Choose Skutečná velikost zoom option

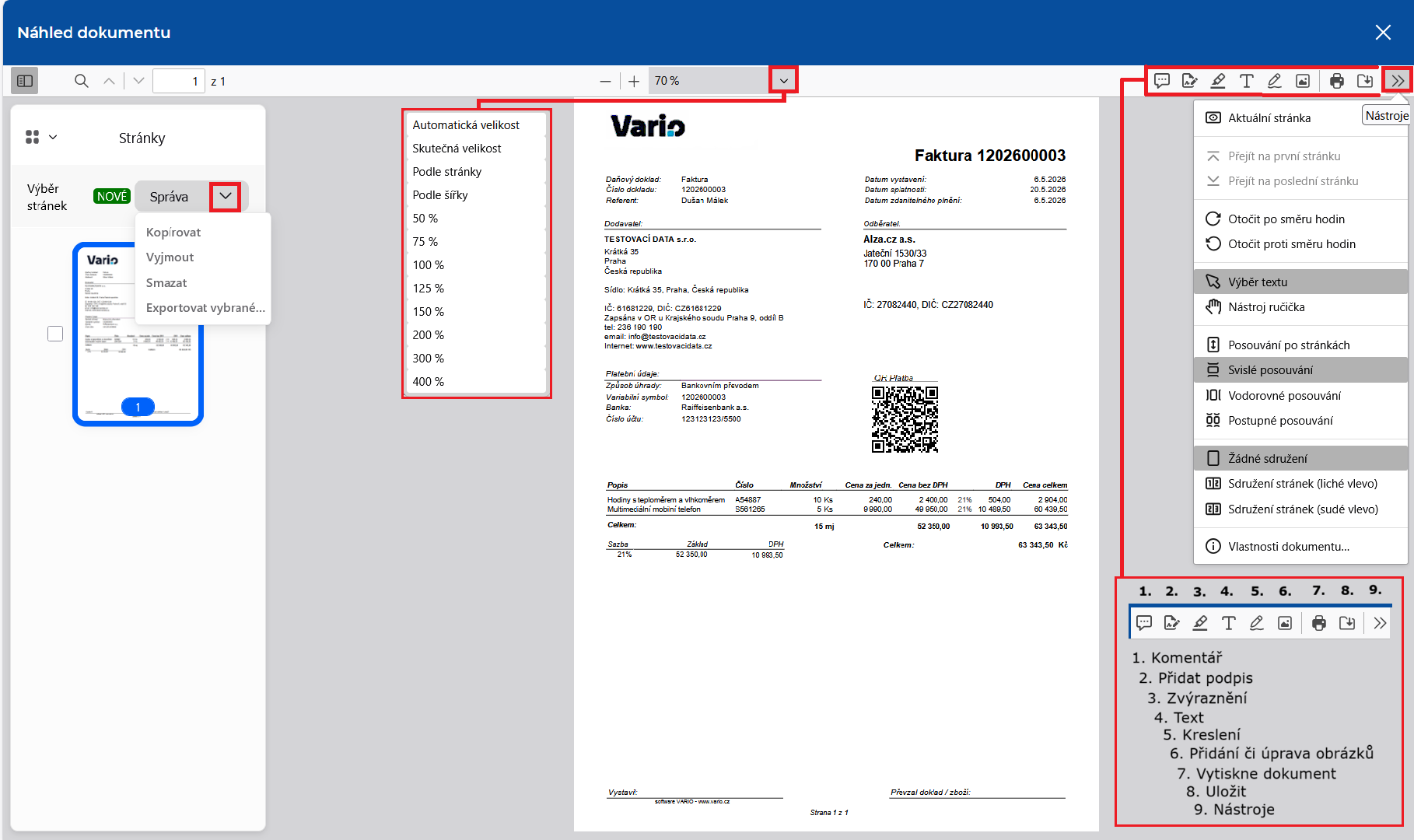[476, 148]
